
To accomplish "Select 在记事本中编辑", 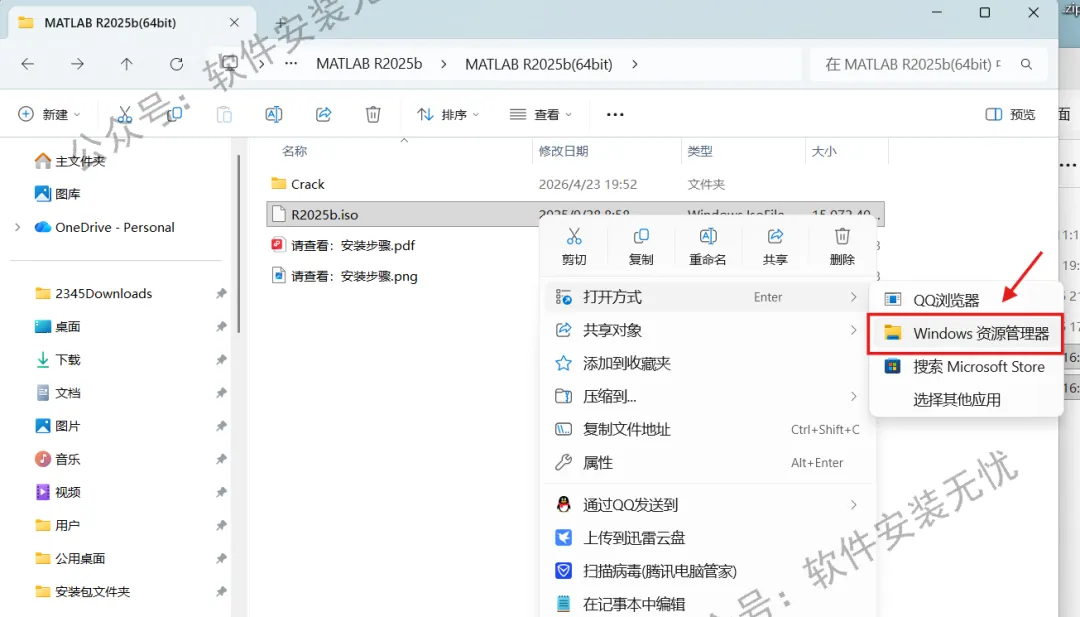I will [707, 604].
